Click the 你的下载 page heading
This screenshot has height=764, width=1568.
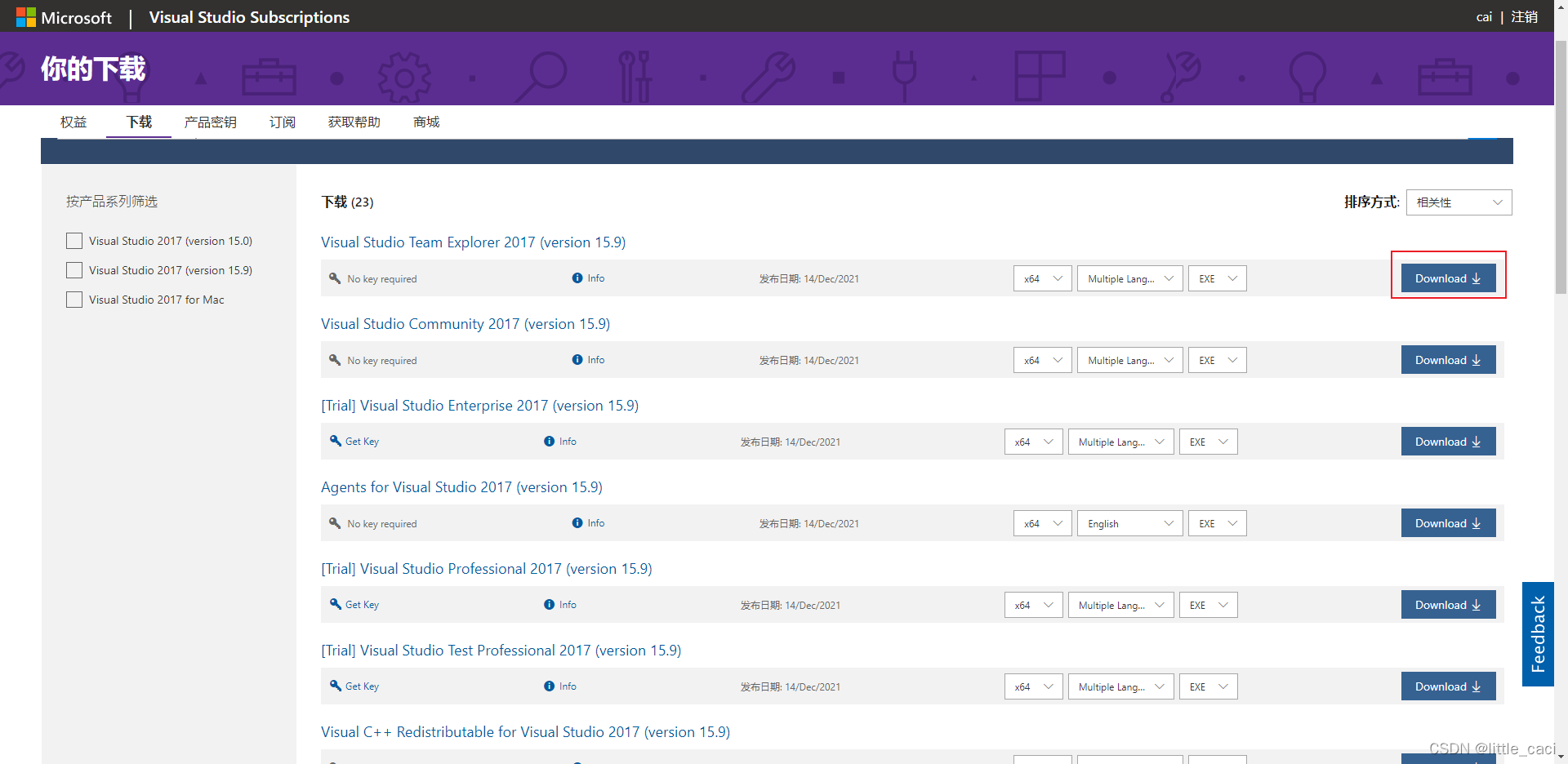[93, 69]
